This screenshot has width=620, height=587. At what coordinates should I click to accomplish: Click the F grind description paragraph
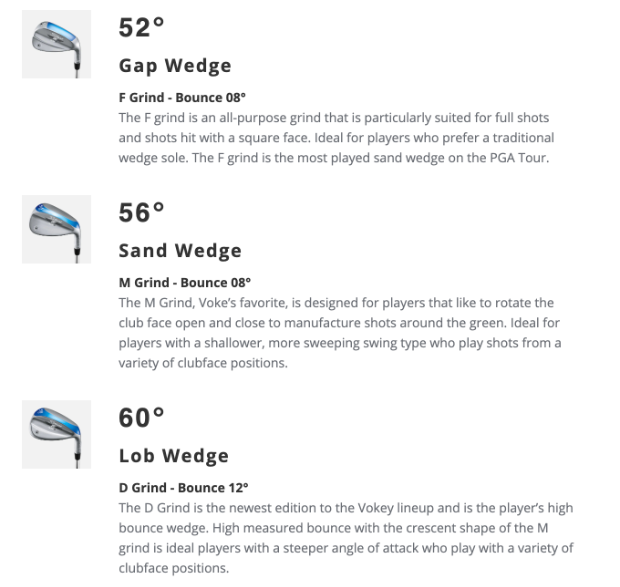[336, 138]
